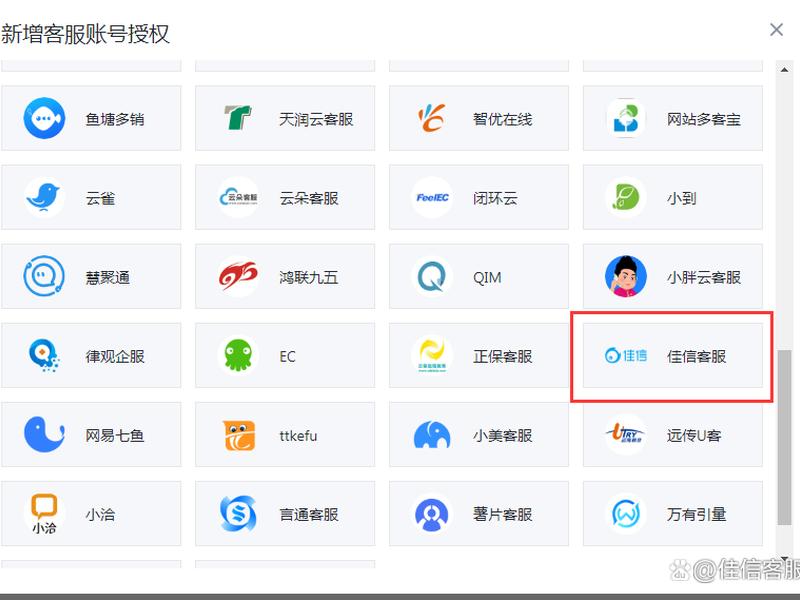Choose the 鸿联九五 label text
Screen dimensions: 800x600
pos(309,277)
